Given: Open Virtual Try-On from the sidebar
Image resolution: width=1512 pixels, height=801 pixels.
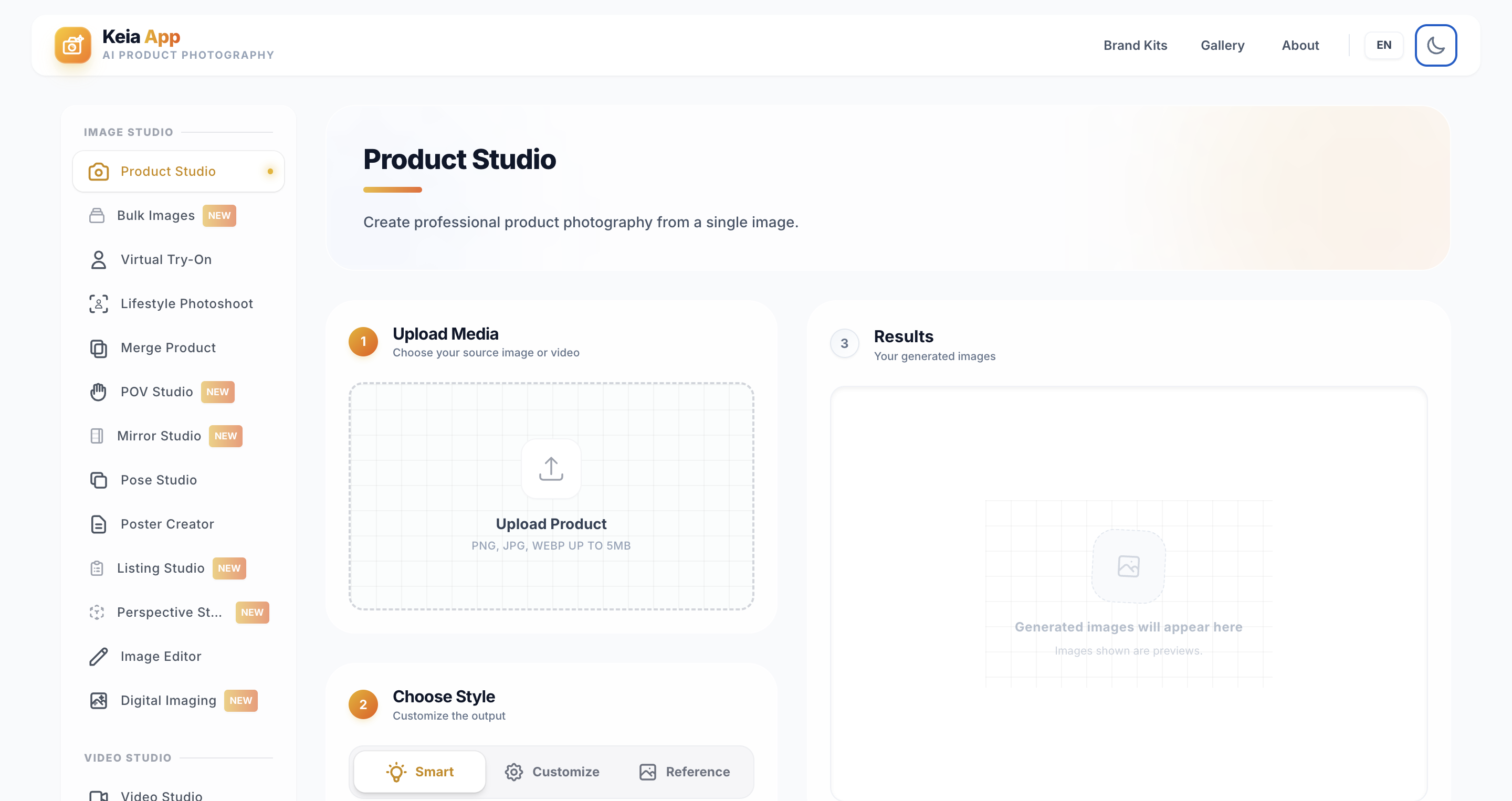Looking at the screenshot, I should click(178, 259).
